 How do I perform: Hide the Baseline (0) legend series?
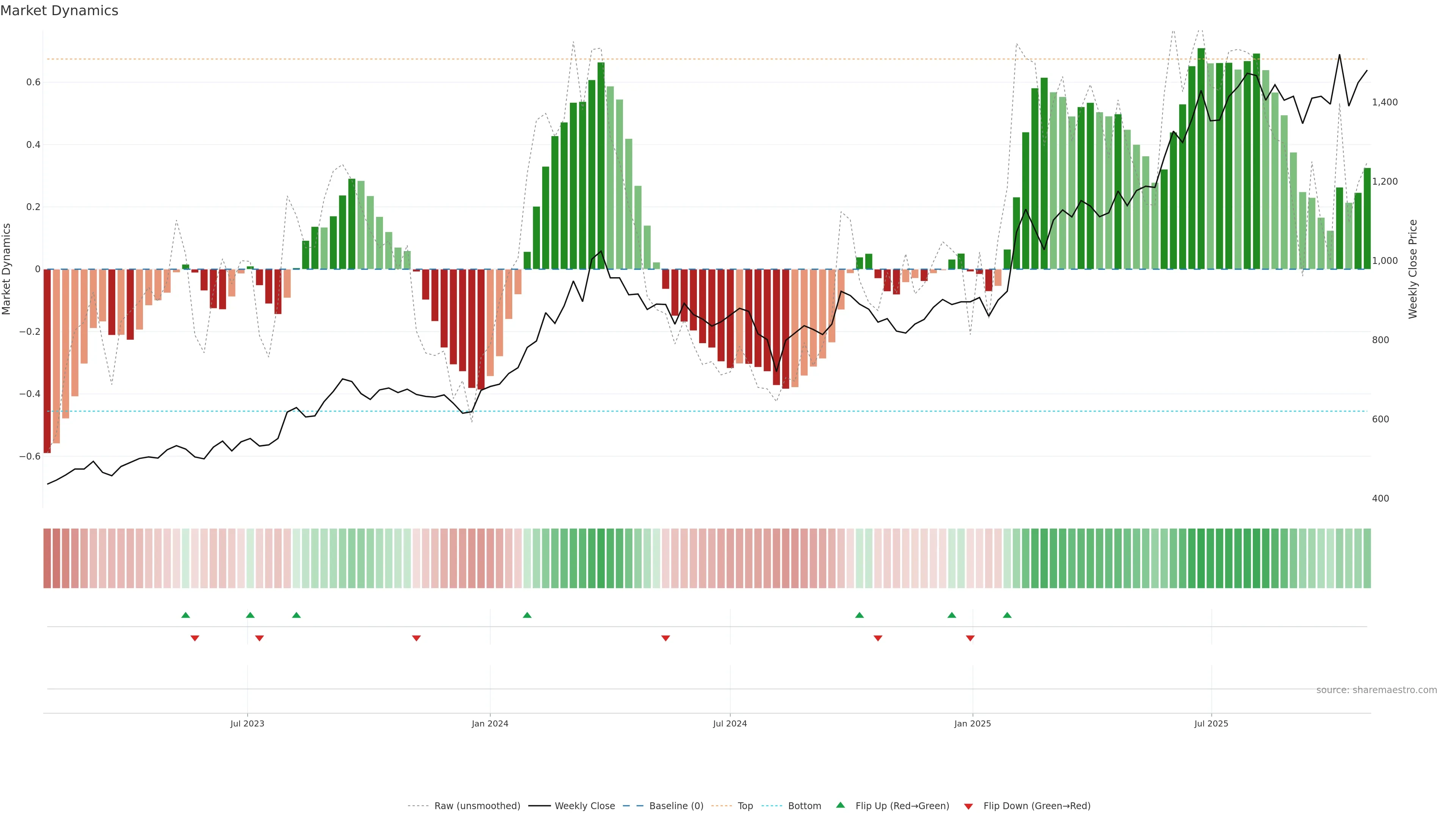(676, 806)
